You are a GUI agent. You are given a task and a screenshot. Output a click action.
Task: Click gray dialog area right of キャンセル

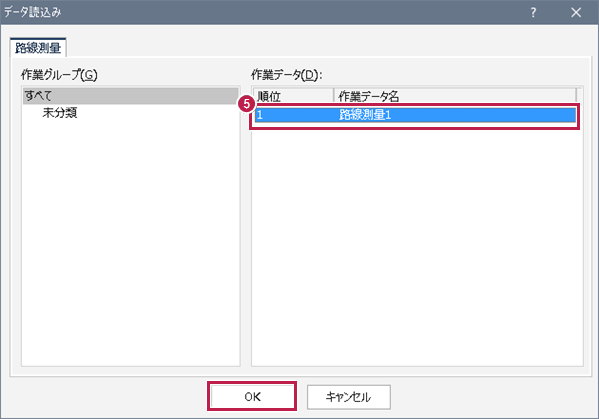point(493,397)
